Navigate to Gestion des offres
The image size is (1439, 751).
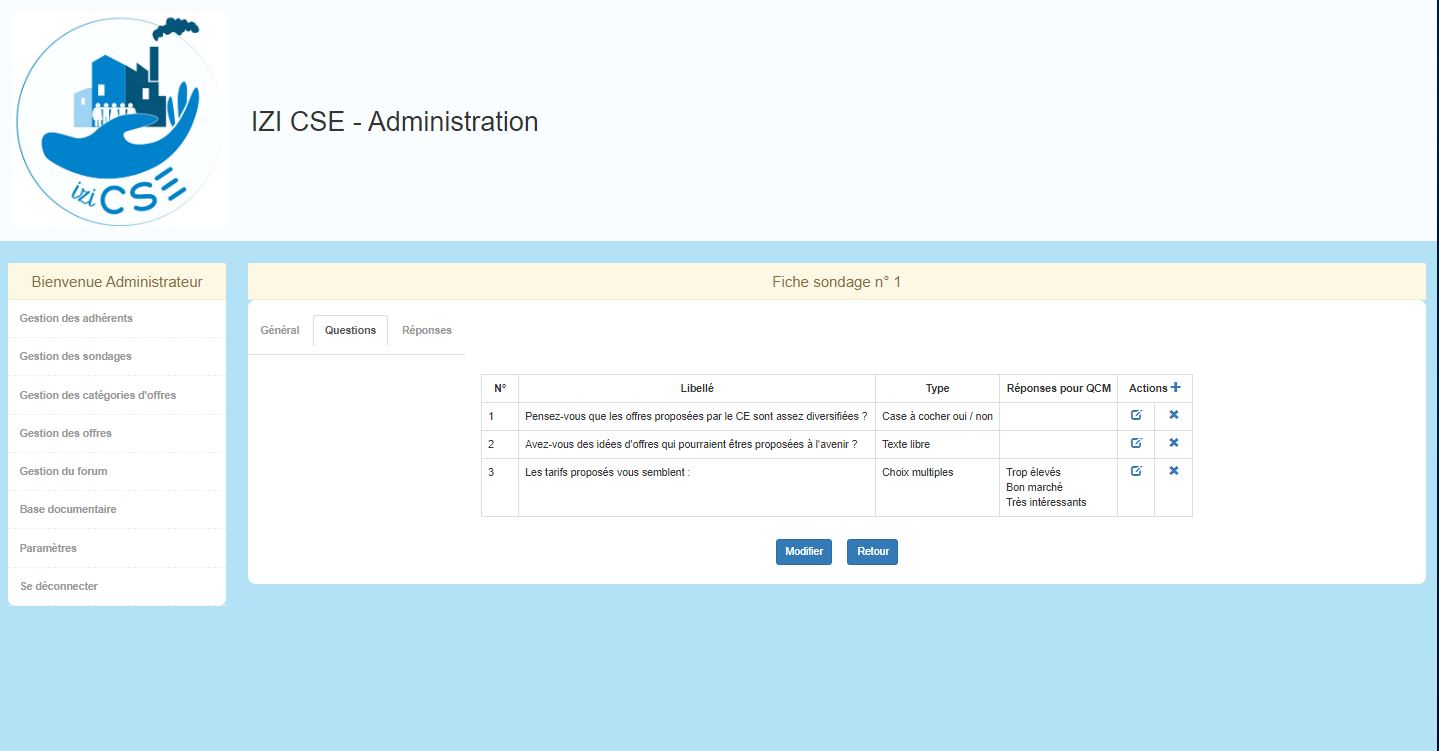pyautogui.click(x=66, y=433)
